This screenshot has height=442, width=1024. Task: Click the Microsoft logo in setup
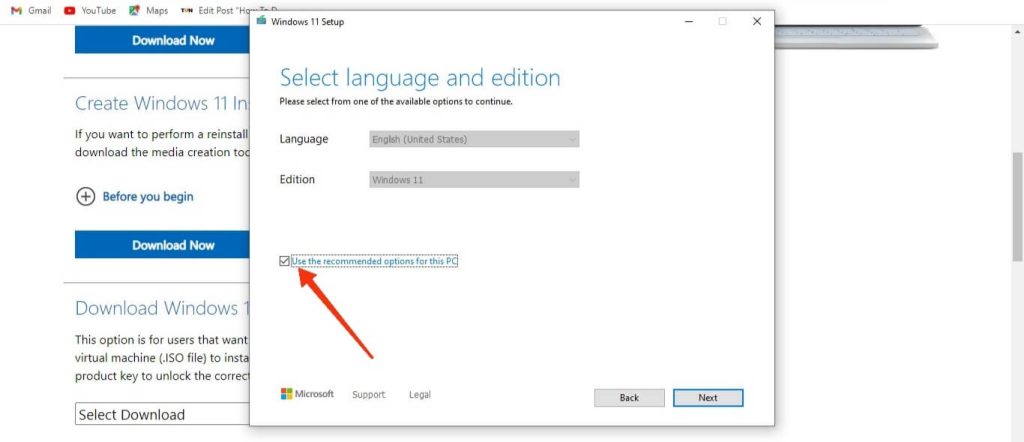(307, 394)
